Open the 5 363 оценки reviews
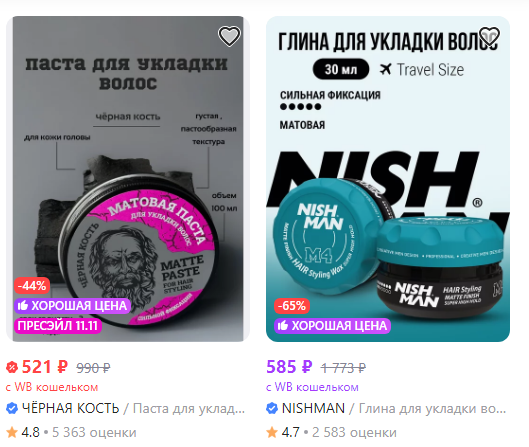Image resolution: width=529 pixels, height=447 pixels. click(94, 432)
